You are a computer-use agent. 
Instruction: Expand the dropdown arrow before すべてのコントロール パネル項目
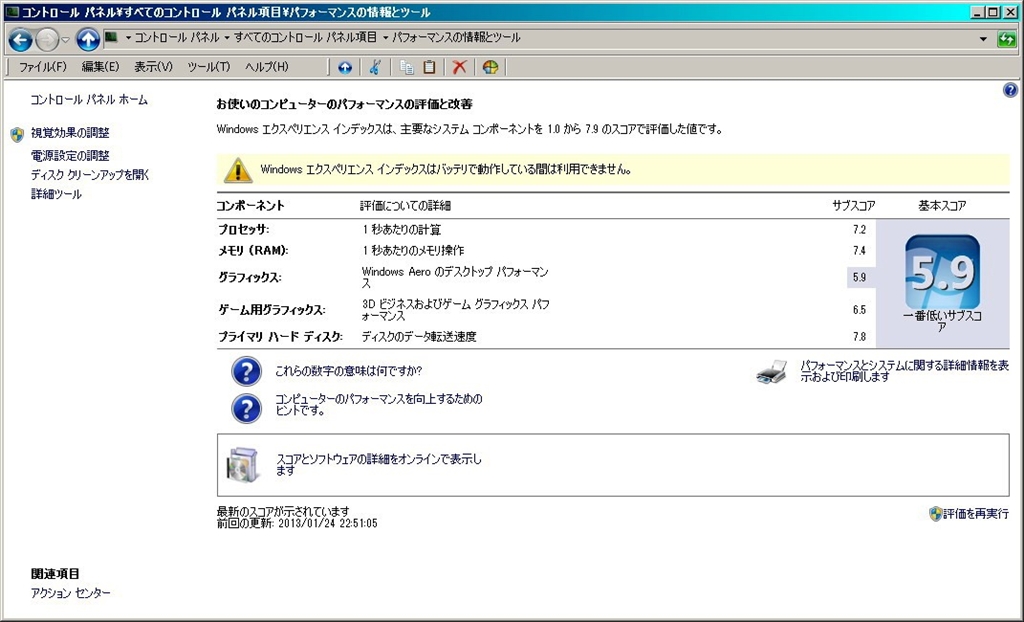point(227,38)
